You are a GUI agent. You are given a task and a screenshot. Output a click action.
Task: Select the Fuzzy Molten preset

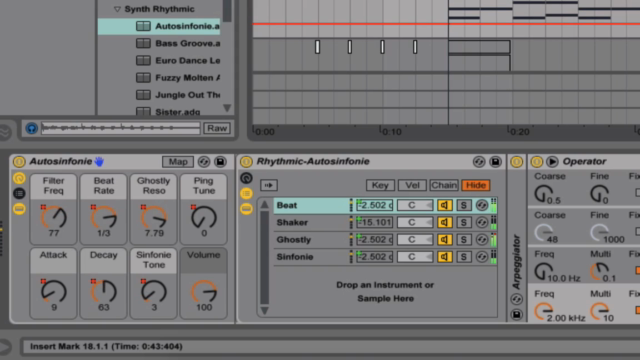point(178,78)
